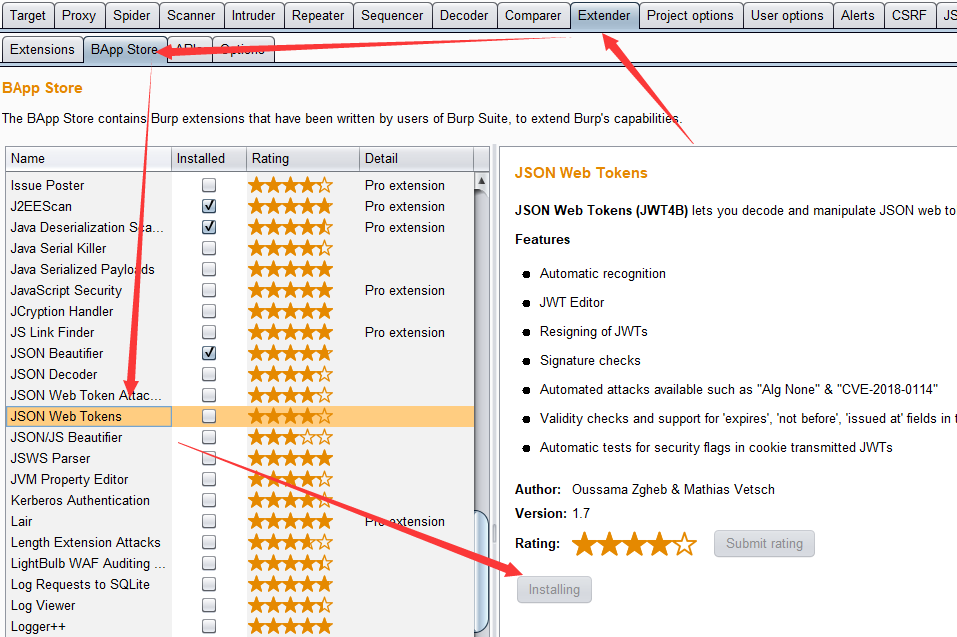Click the list scrollbar up arrow
This screenshot has height=637, width=957.
pyautogui.click(x=482, y=181)
